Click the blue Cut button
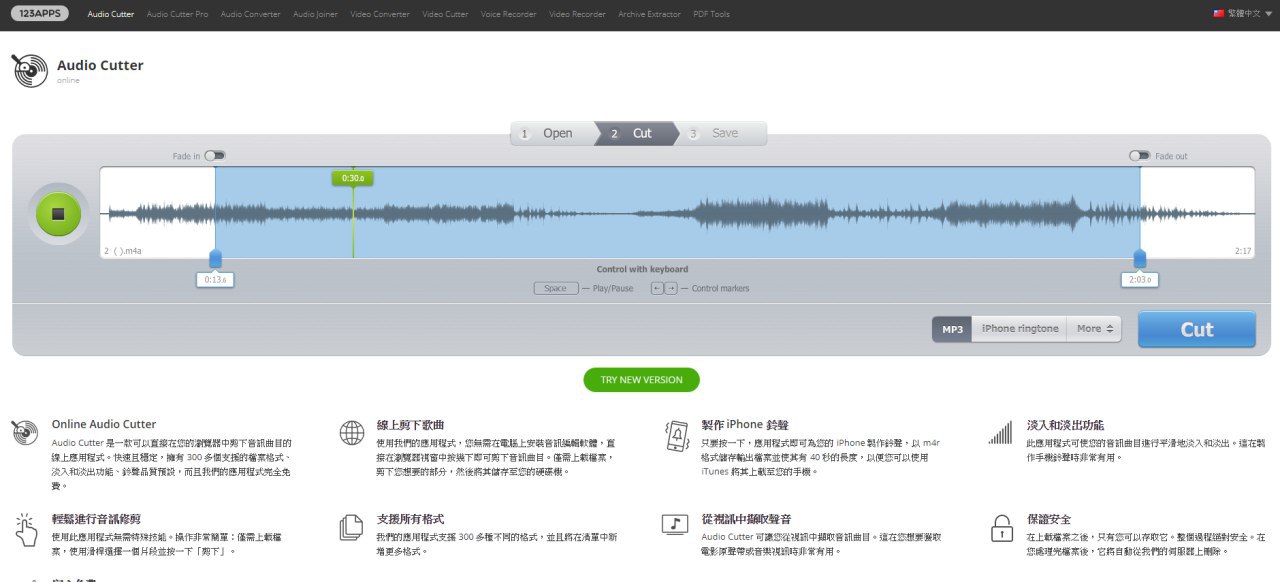1280x582 pixels. [1196, 329]
